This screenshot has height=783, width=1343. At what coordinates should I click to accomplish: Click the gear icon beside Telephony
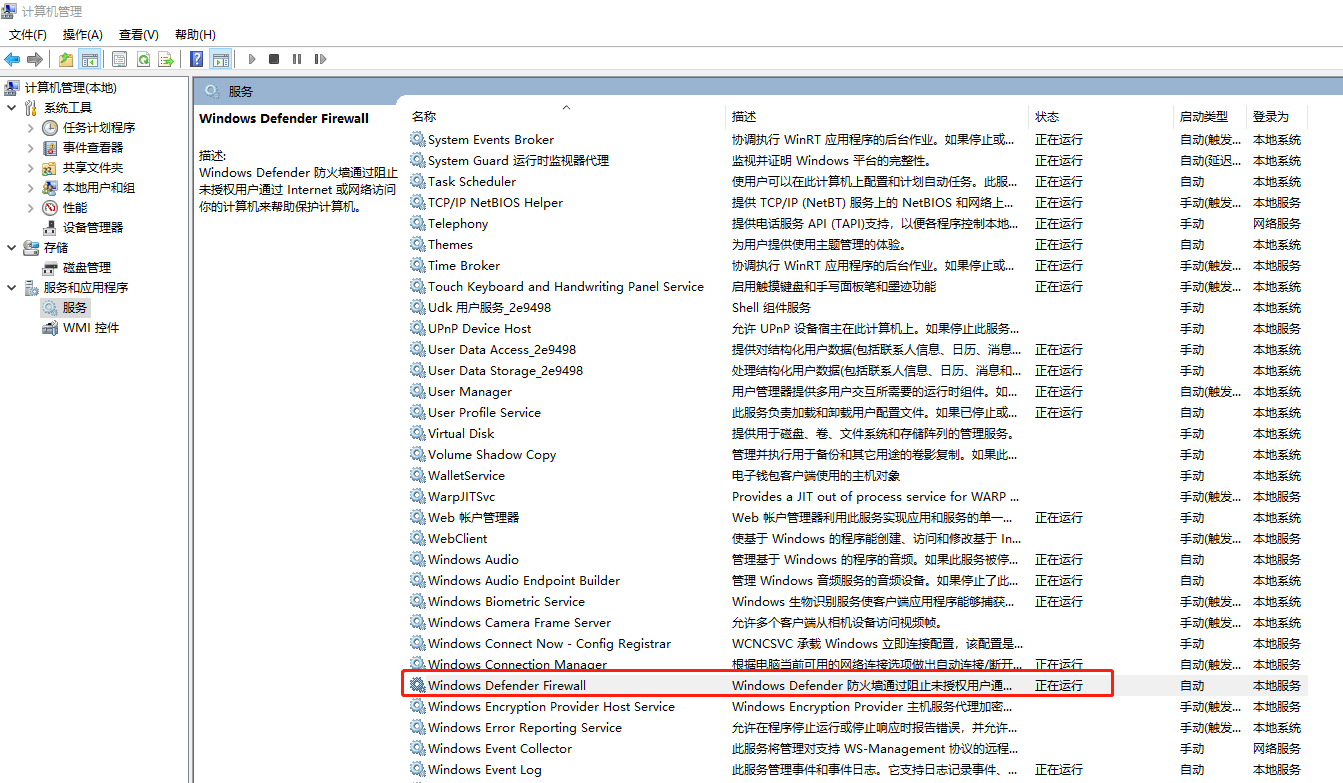click(417, 223)
